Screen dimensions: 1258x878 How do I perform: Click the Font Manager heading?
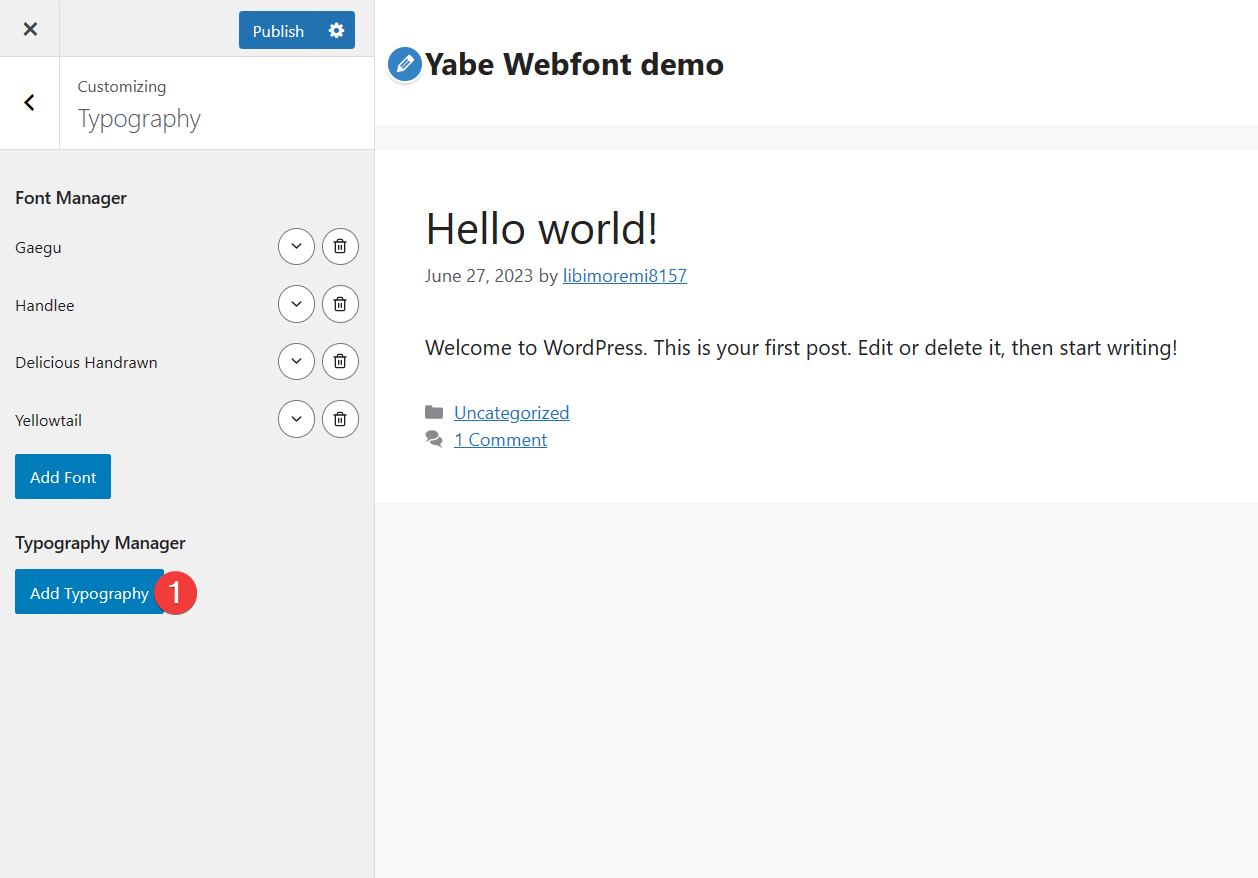(71, 198)
